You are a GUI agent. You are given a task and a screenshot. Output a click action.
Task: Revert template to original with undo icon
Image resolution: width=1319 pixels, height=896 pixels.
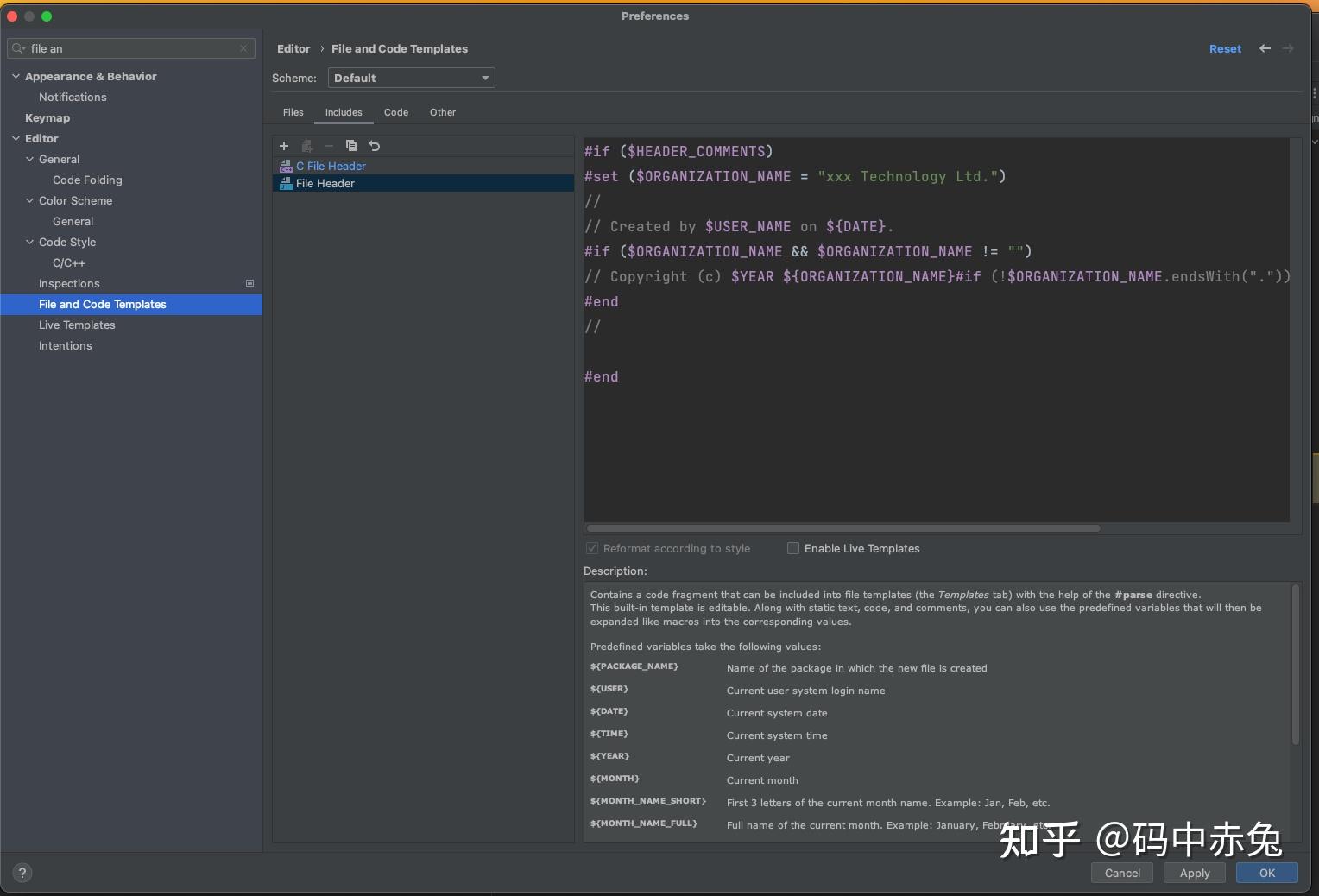(x=374, y=146)
